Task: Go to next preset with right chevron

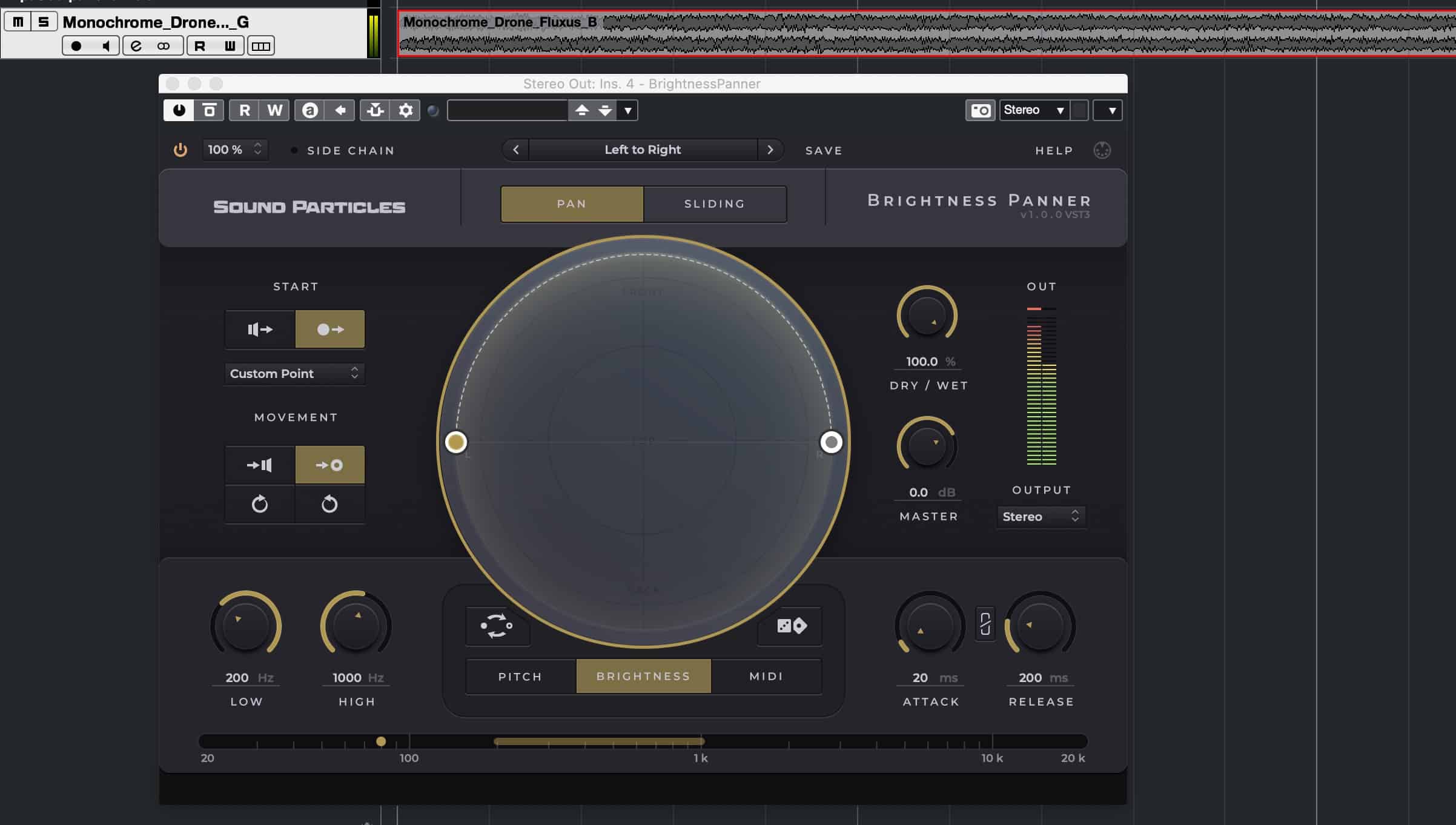Action: (x=770, y=150)
